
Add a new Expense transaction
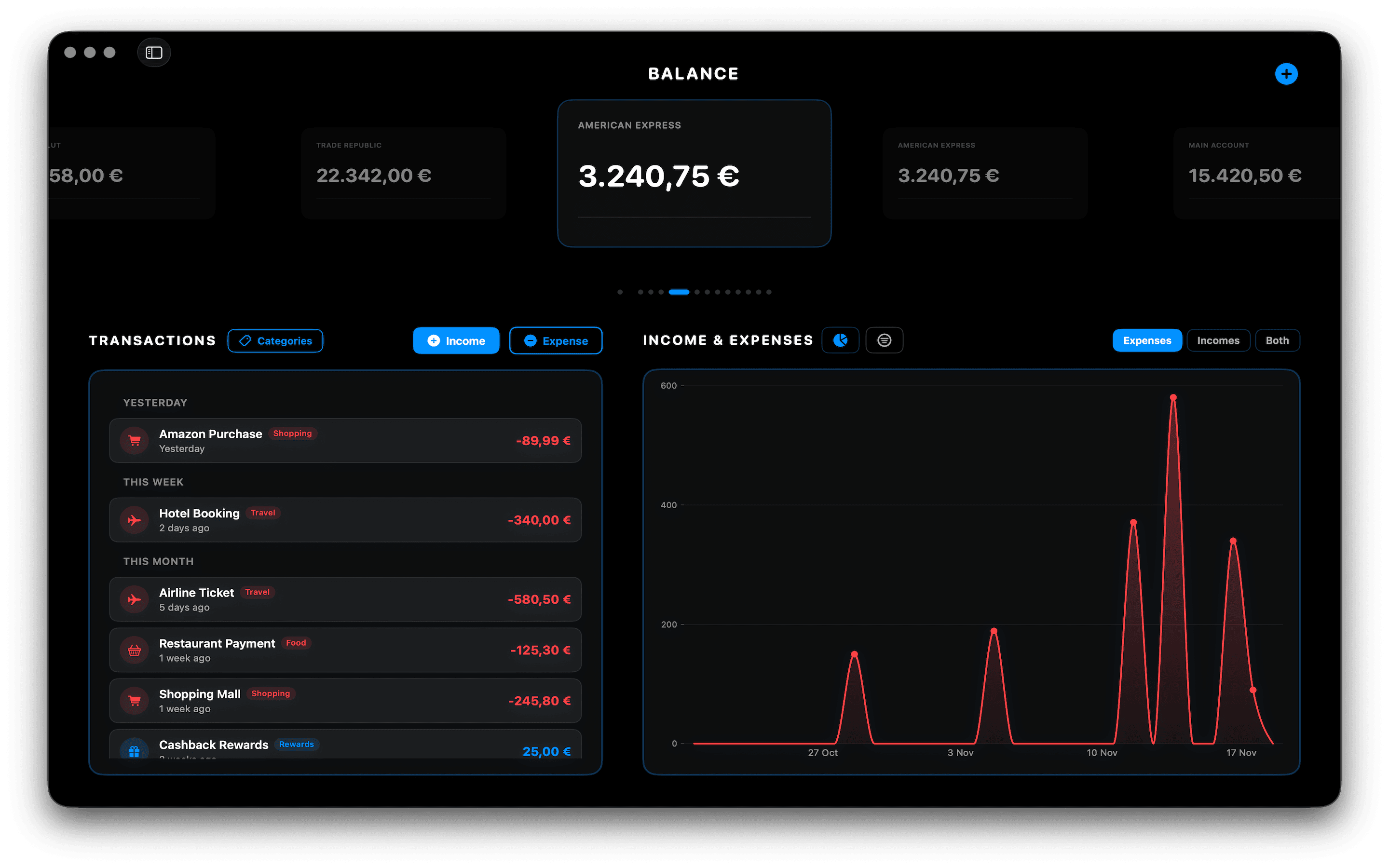pos(556,341)
